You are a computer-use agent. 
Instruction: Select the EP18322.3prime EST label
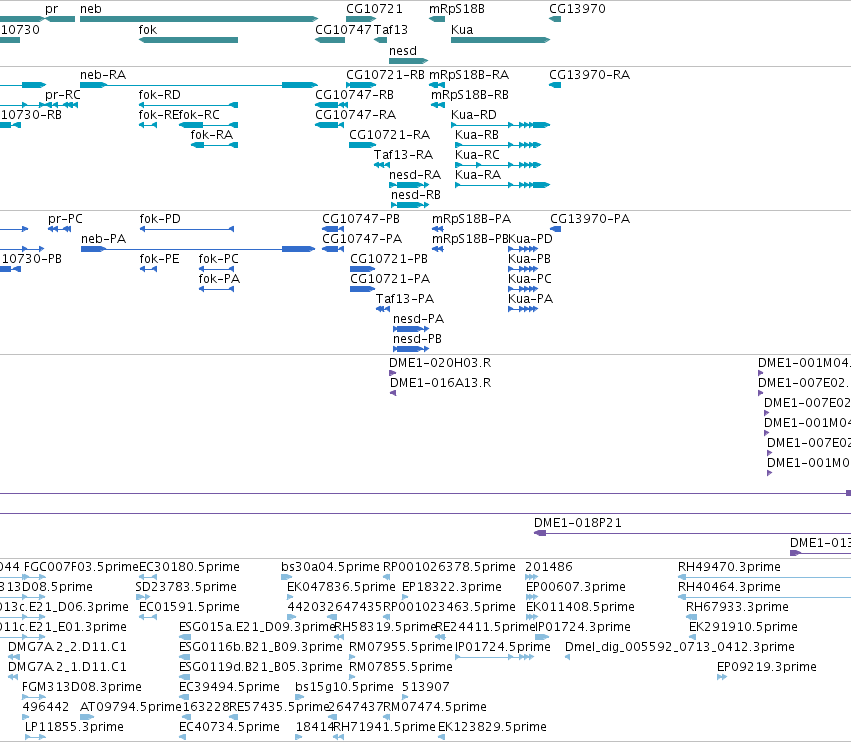pyautogui.click(x=452, y=587)
